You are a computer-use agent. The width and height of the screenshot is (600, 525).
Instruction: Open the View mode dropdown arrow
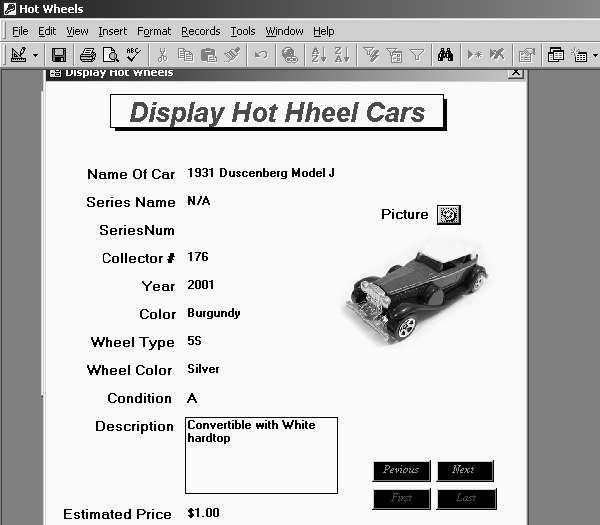click(x=36, y=55)
